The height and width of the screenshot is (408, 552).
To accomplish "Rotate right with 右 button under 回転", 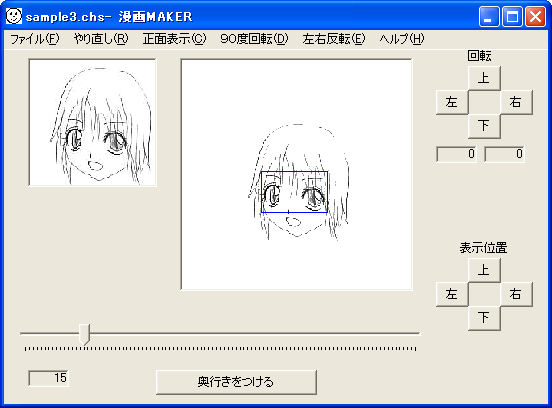I will 516,102.
